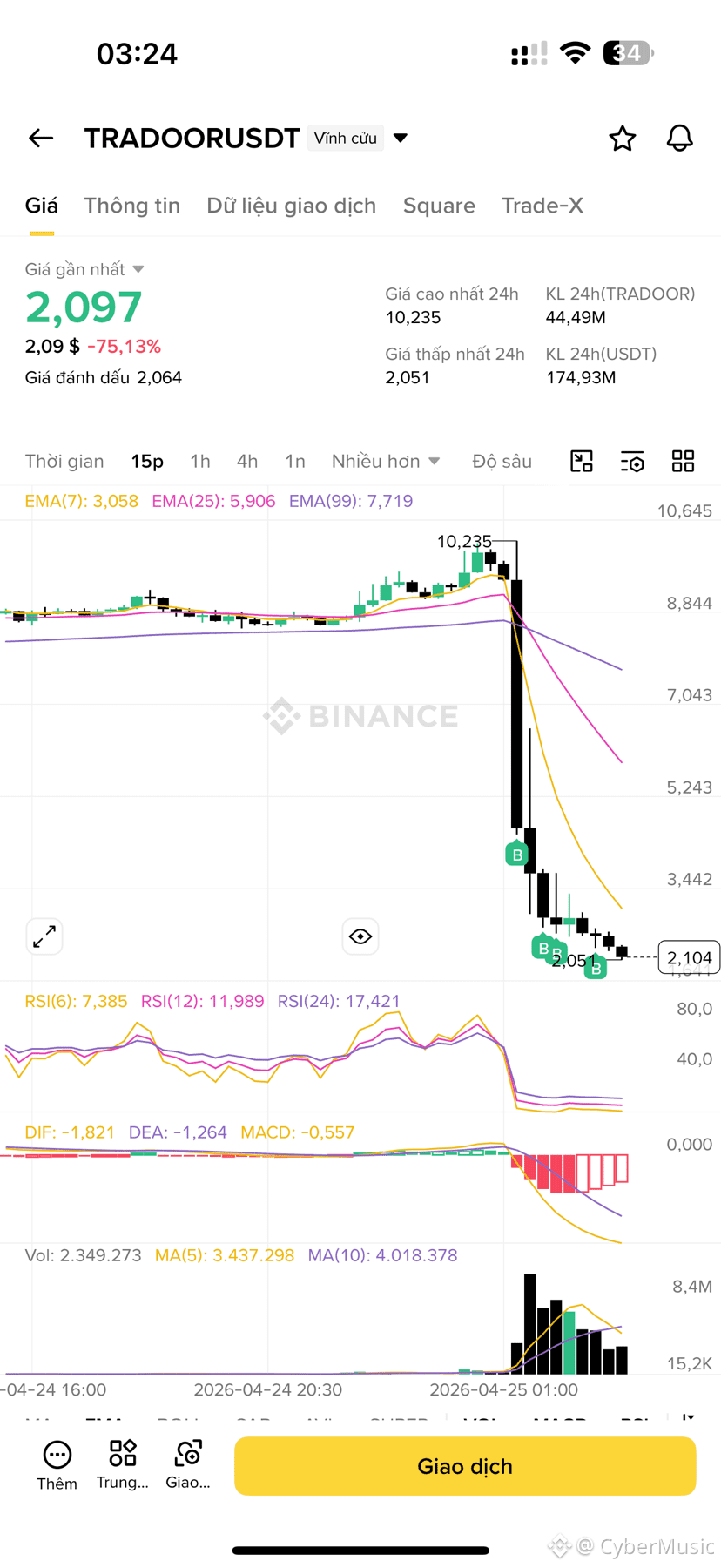
Task: Tap the MA(10): 4.018.378 volume label
Action: point(382,1255)
